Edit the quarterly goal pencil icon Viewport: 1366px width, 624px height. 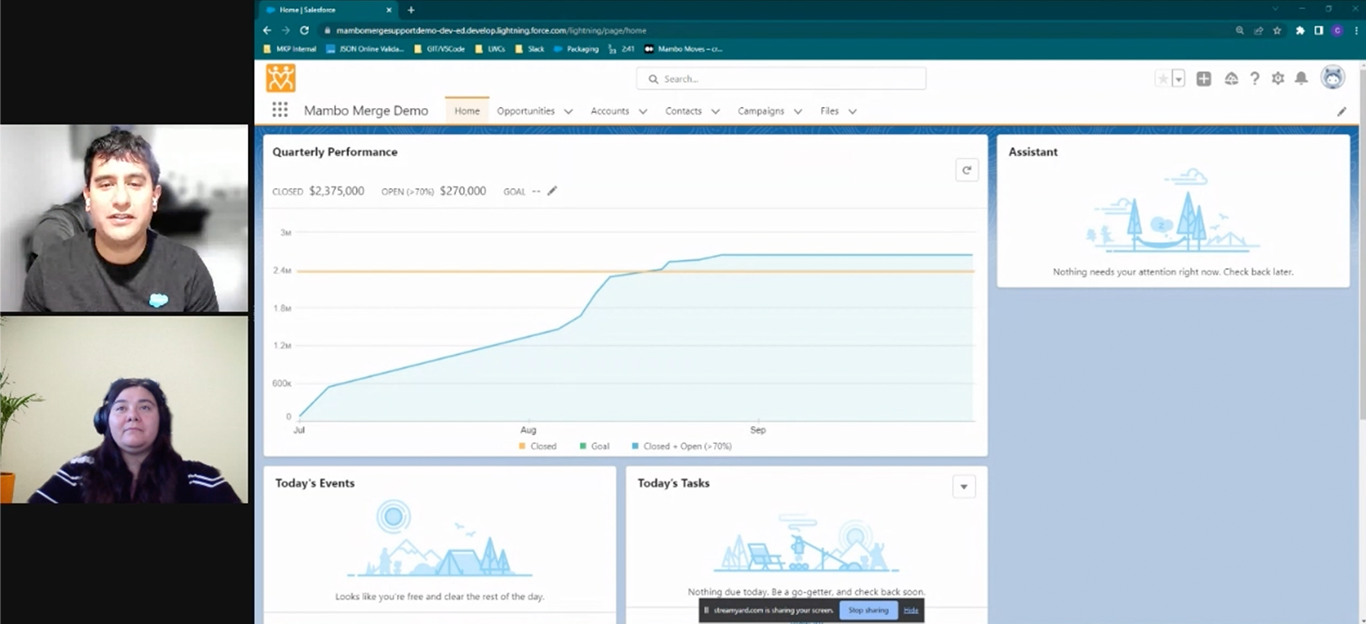(x=552, y=191)
